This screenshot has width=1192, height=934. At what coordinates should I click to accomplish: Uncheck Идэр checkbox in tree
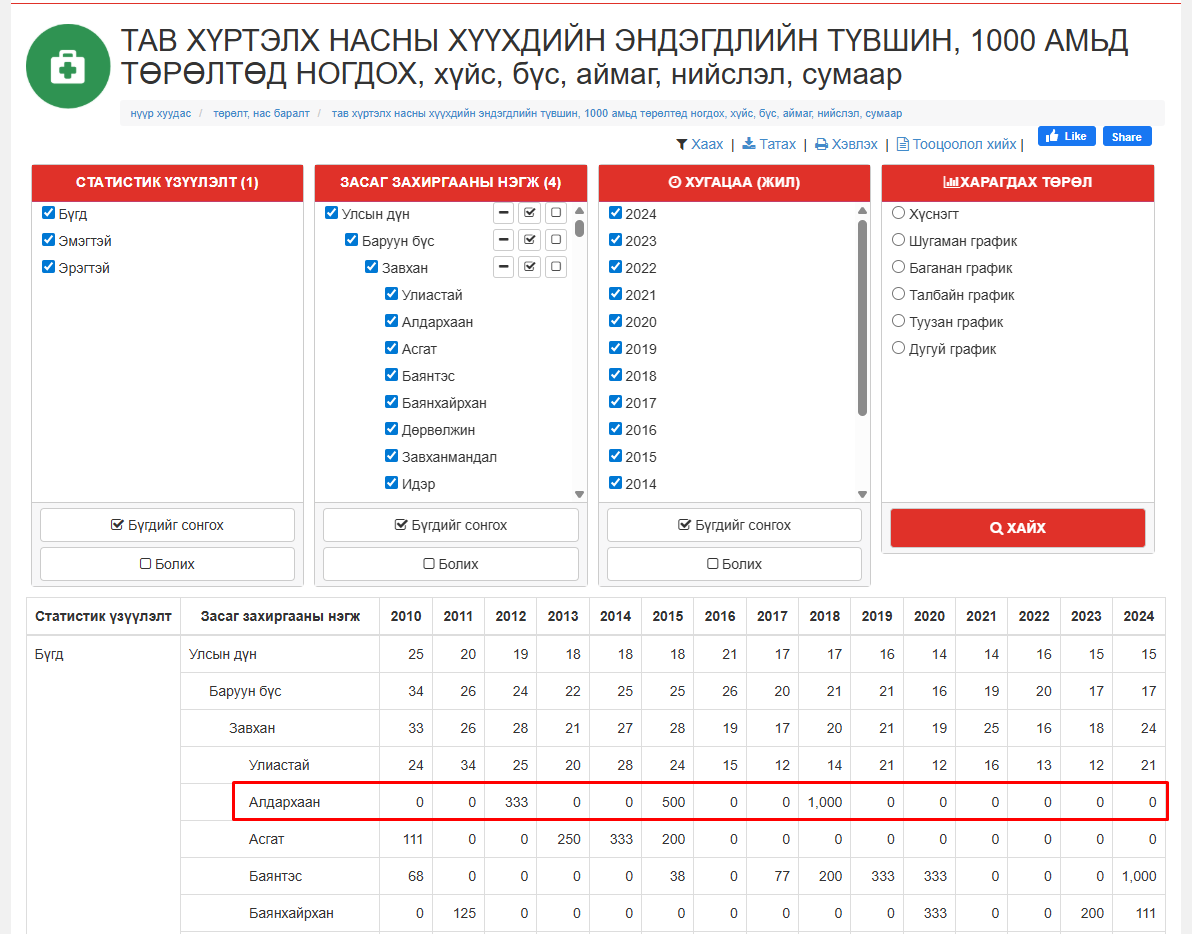click(392, 483)
